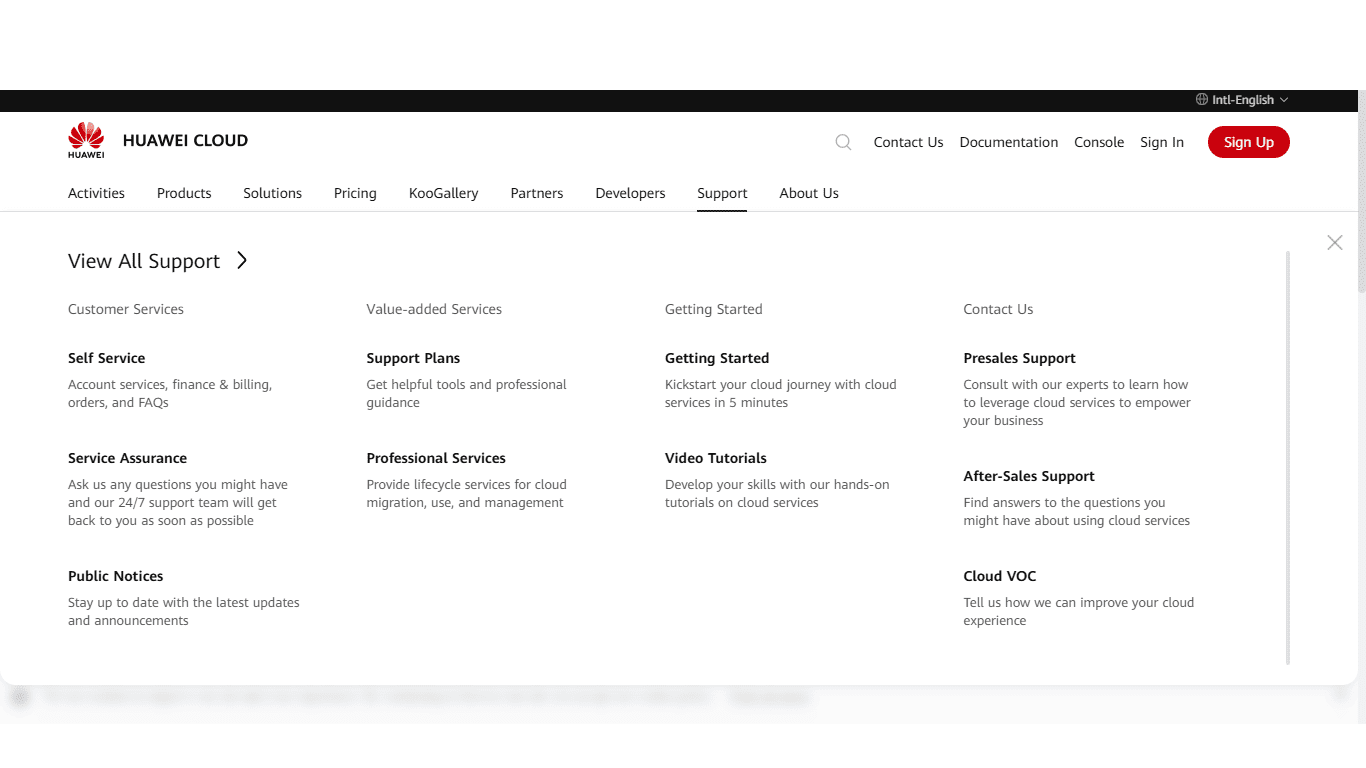The width and height of the screenshot is (1366, 768).
Task: Select the Support menu tab
Action: [722, 193]
